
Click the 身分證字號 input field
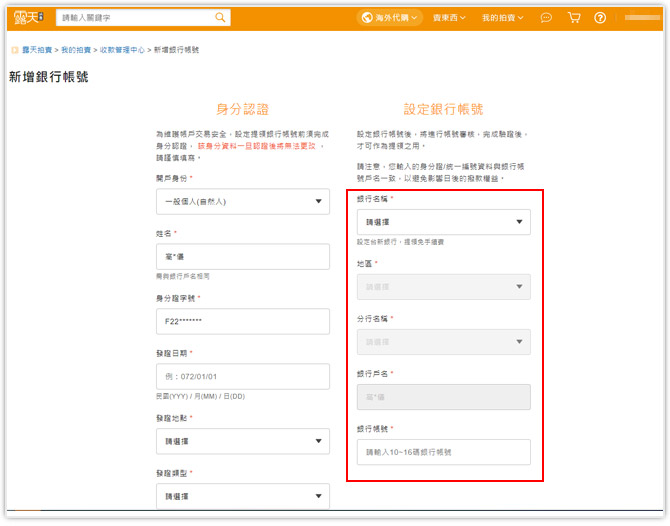pos(243,321)
